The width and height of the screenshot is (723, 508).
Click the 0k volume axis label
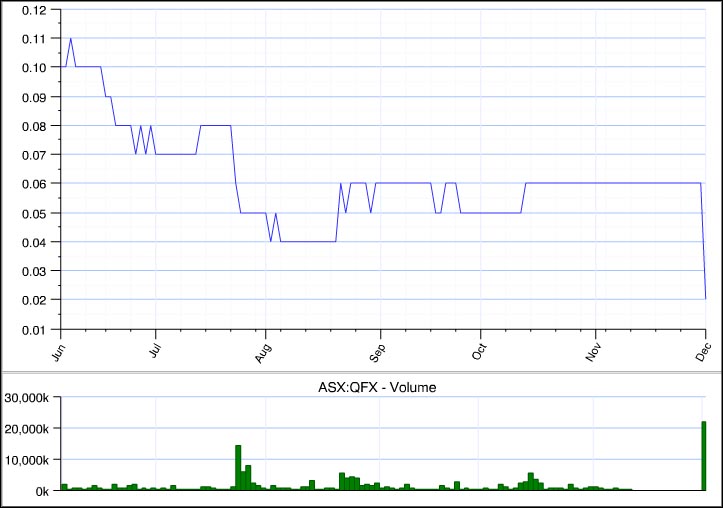pyautogui.click(x=44, y=491)
